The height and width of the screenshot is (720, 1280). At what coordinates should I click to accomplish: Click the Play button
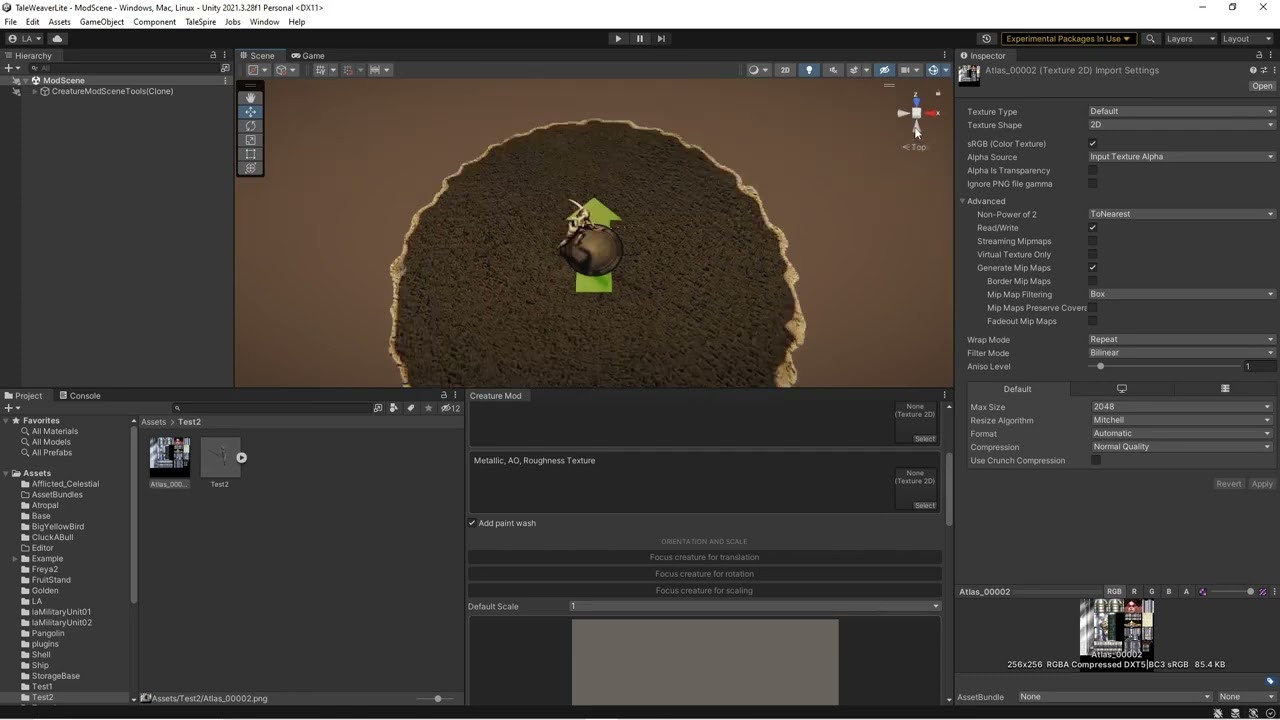(x=618, y=39)
